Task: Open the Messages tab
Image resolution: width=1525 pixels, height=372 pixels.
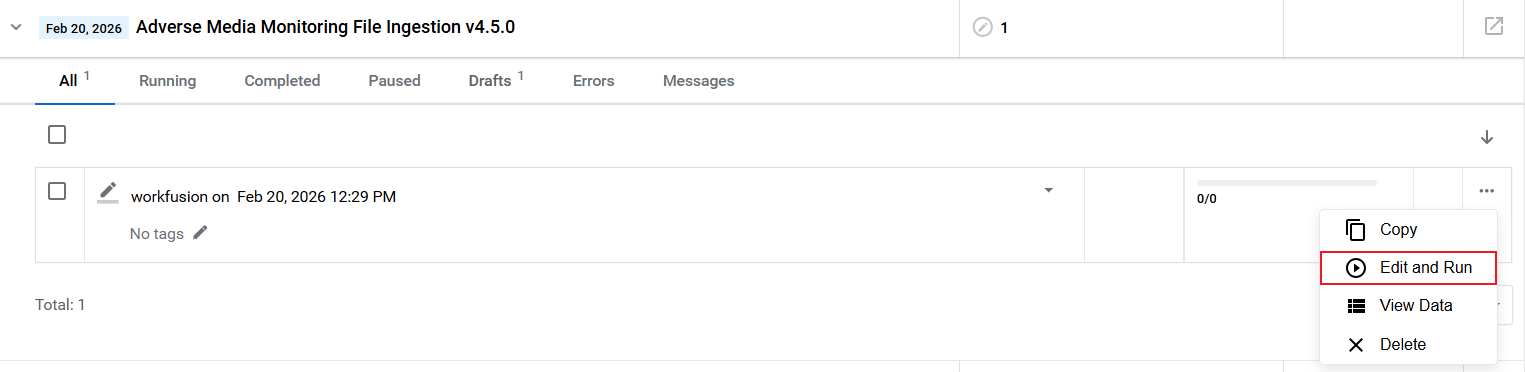Action: pyautogui.click(x=698, y=81)
